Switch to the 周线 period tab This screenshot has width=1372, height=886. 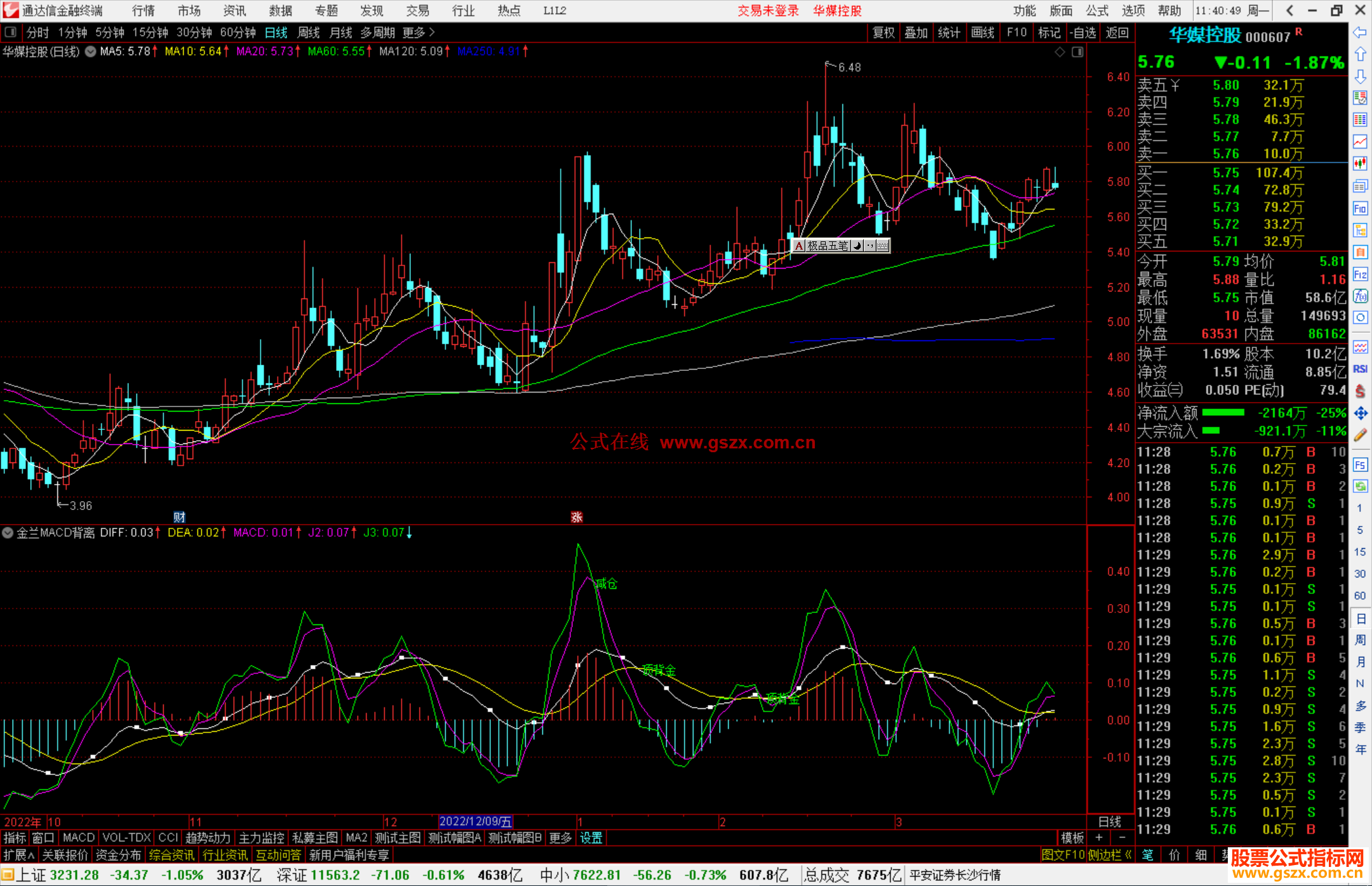309,32
